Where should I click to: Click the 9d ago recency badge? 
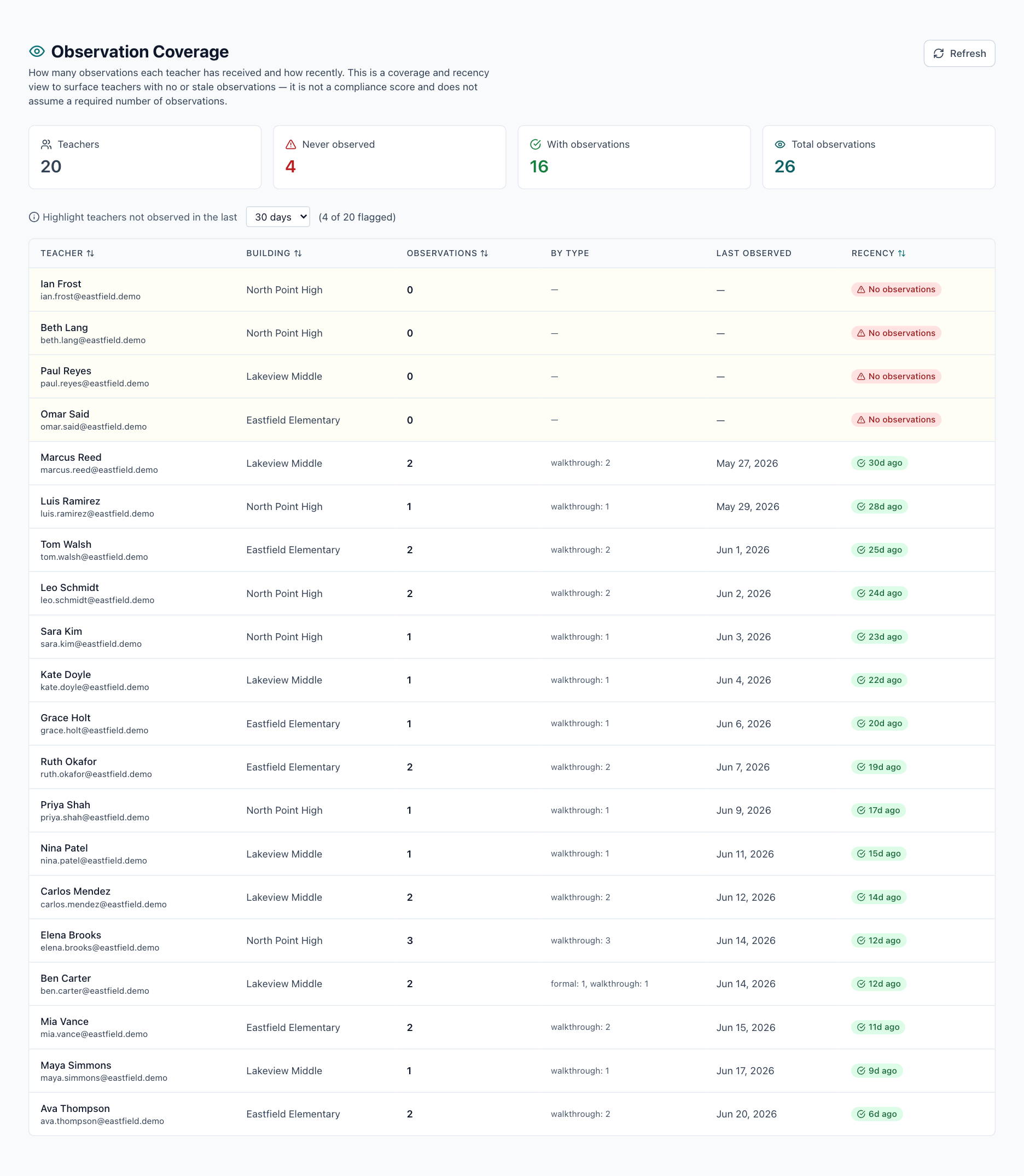click(x=876, y=1071)
